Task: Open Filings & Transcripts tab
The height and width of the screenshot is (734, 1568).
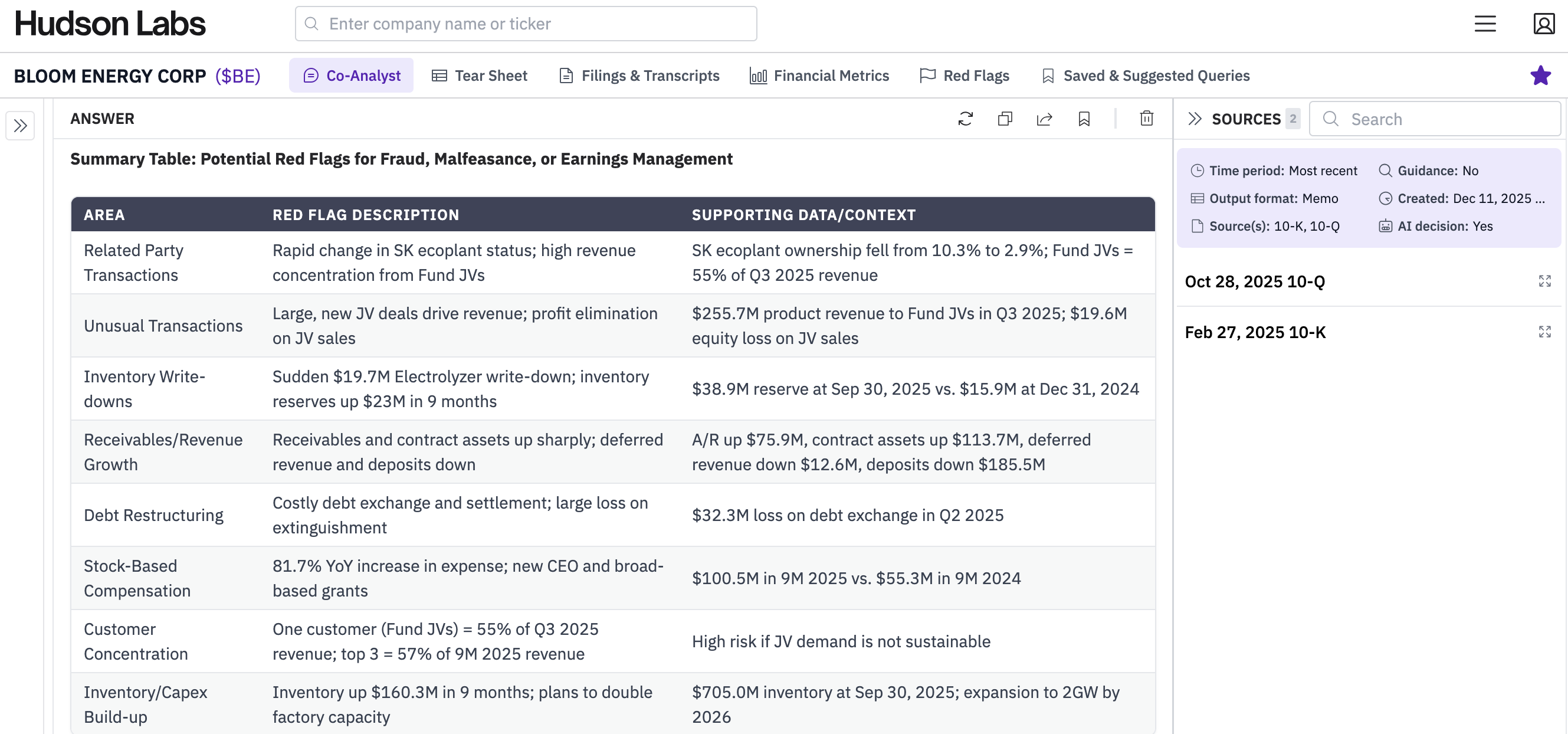Action: click(639, 76)
